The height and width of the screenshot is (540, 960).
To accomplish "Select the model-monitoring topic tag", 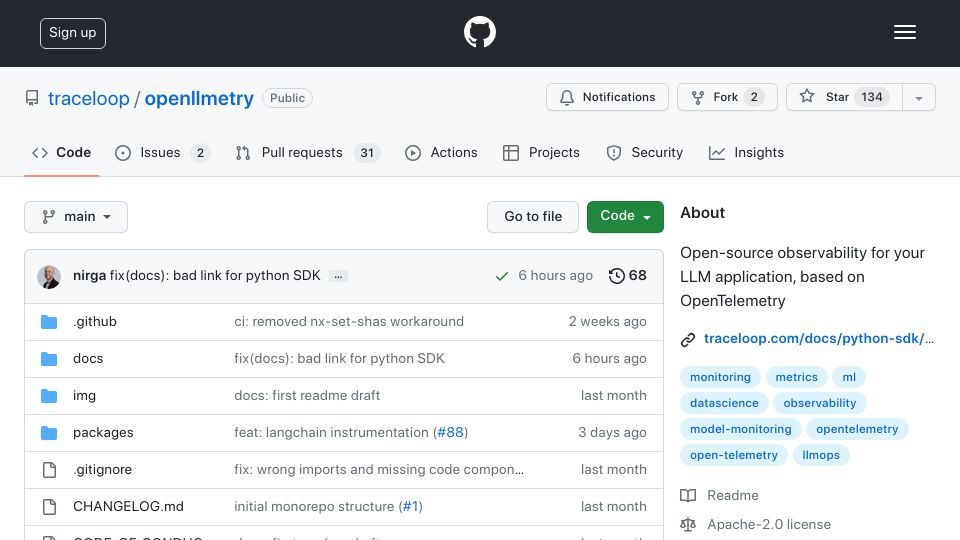I will pos(741,429).
